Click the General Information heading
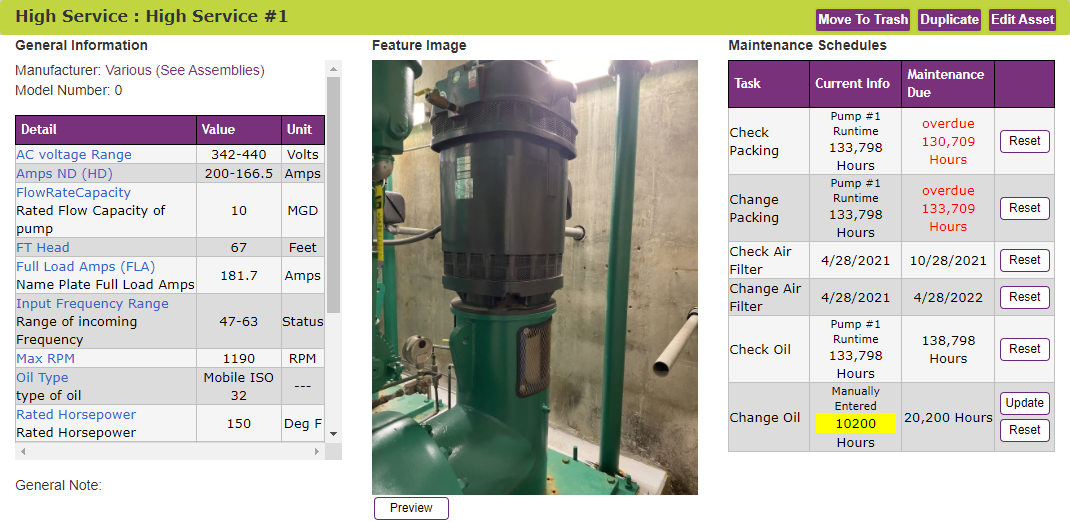This screenshot has height=522, width=1070. coord(81,46)
